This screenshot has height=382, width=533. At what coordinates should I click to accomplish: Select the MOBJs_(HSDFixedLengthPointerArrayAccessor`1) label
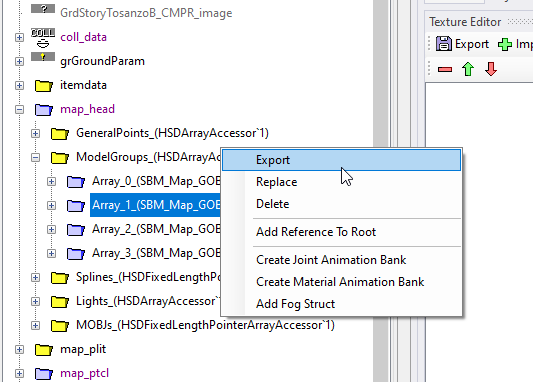205,325
